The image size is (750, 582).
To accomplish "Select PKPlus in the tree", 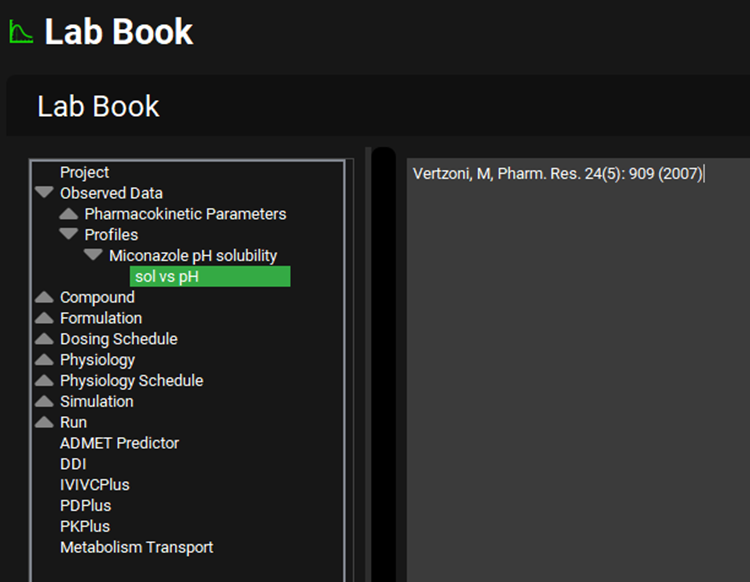I will (85, 526).
